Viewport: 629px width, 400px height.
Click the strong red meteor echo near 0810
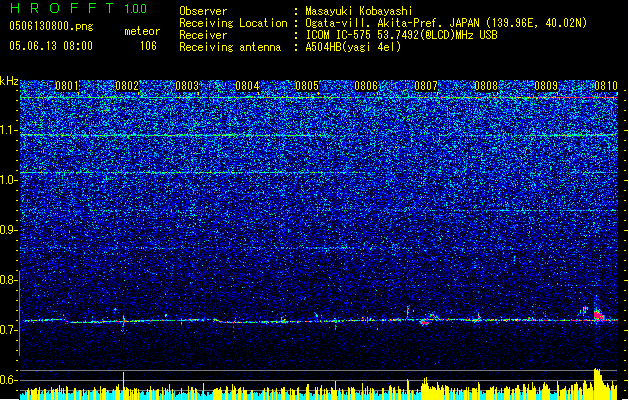tap(599, 315)
